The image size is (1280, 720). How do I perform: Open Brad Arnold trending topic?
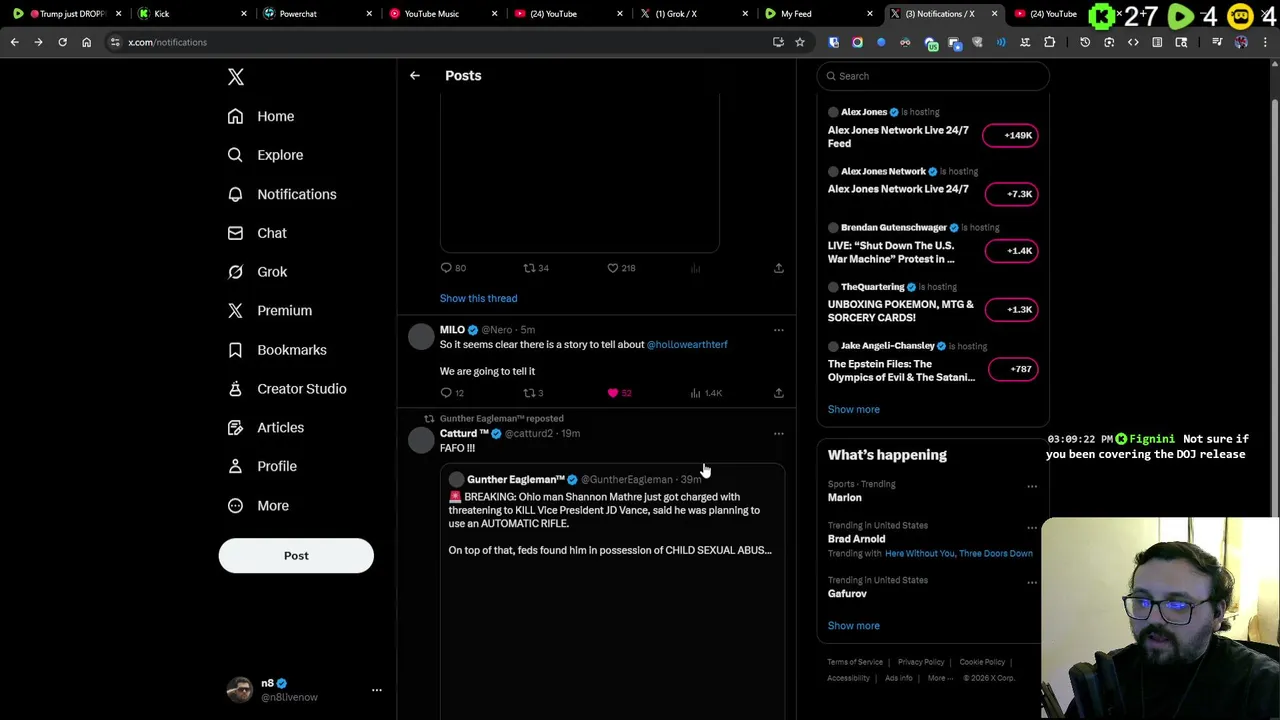(856, 539)
